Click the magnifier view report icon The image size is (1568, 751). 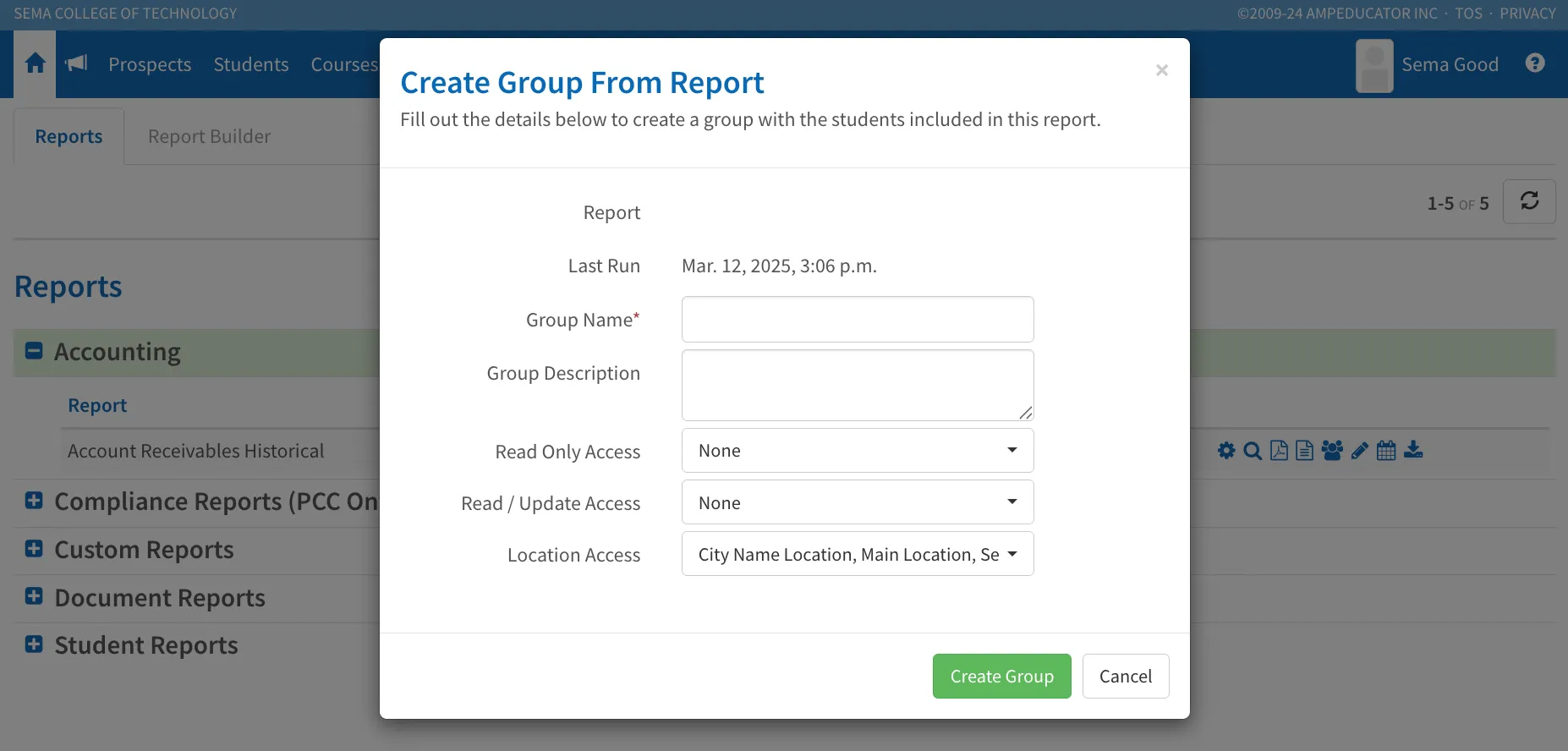[x=1253, y=451]
